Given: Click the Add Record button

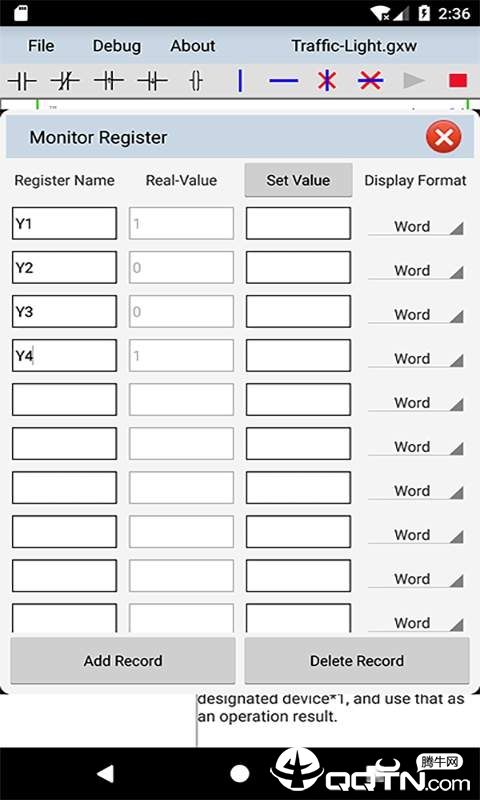Looking at the screenshot, I should point(123,661).
